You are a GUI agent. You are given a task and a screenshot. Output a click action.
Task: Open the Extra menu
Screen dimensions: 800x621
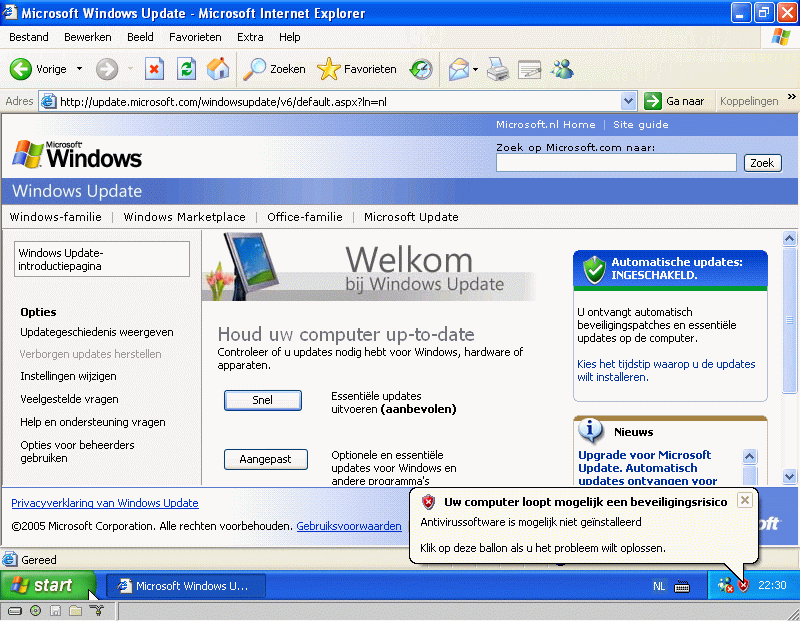click(250, 37)
